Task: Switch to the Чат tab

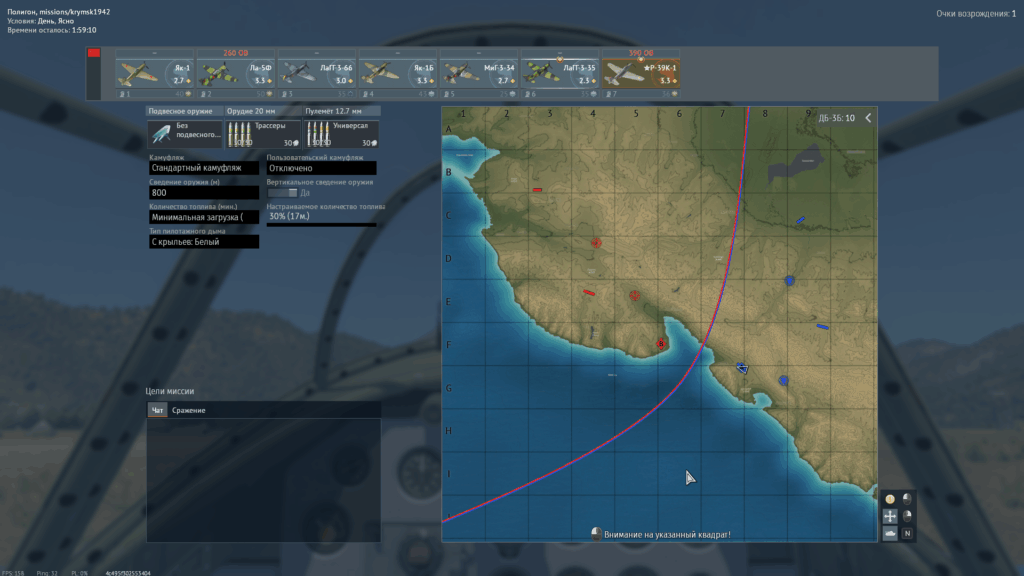Action: tap(157, 410)
